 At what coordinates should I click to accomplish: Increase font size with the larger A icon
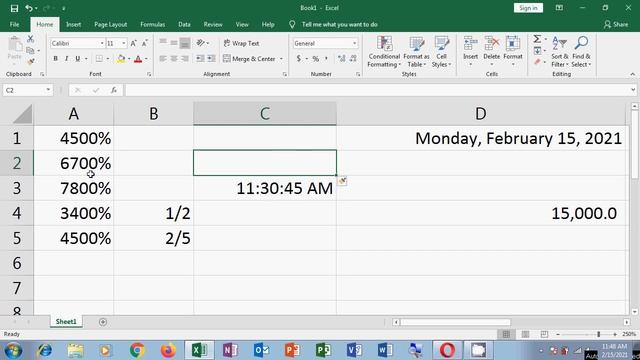click(x=133, y=43)
